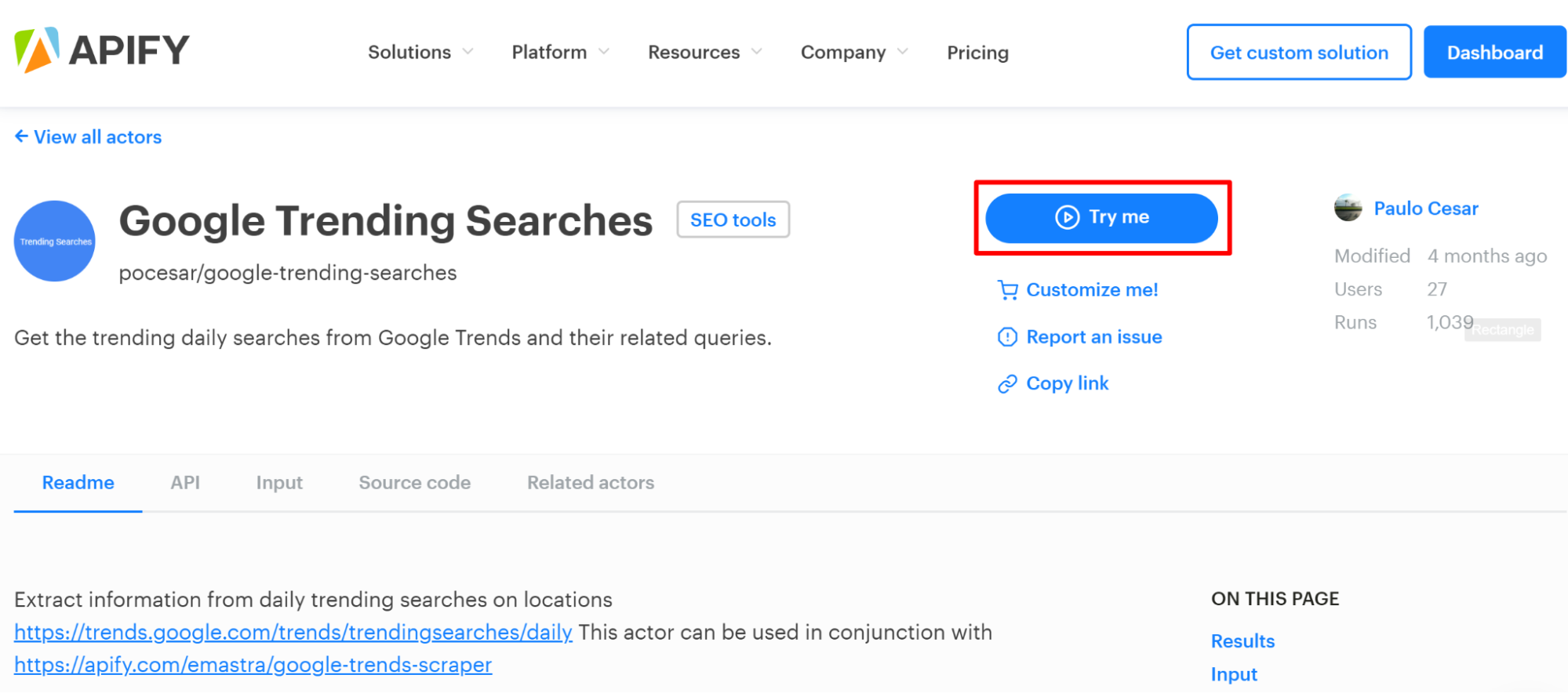Open the Pricing page
This screenshot has width=1568, height=693.
tap(977, 53)
